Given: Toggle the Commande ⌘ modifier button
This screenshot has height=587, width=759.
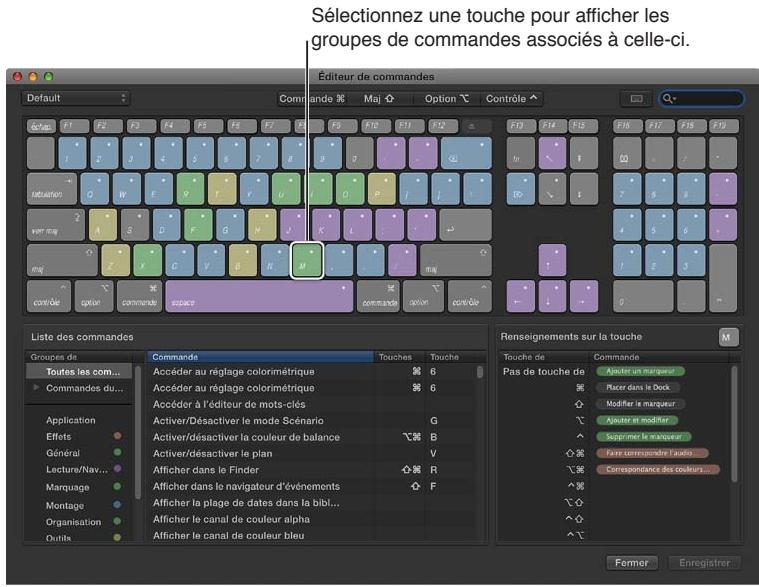Looking at the screenshot, I should click(x=312, y=99).
